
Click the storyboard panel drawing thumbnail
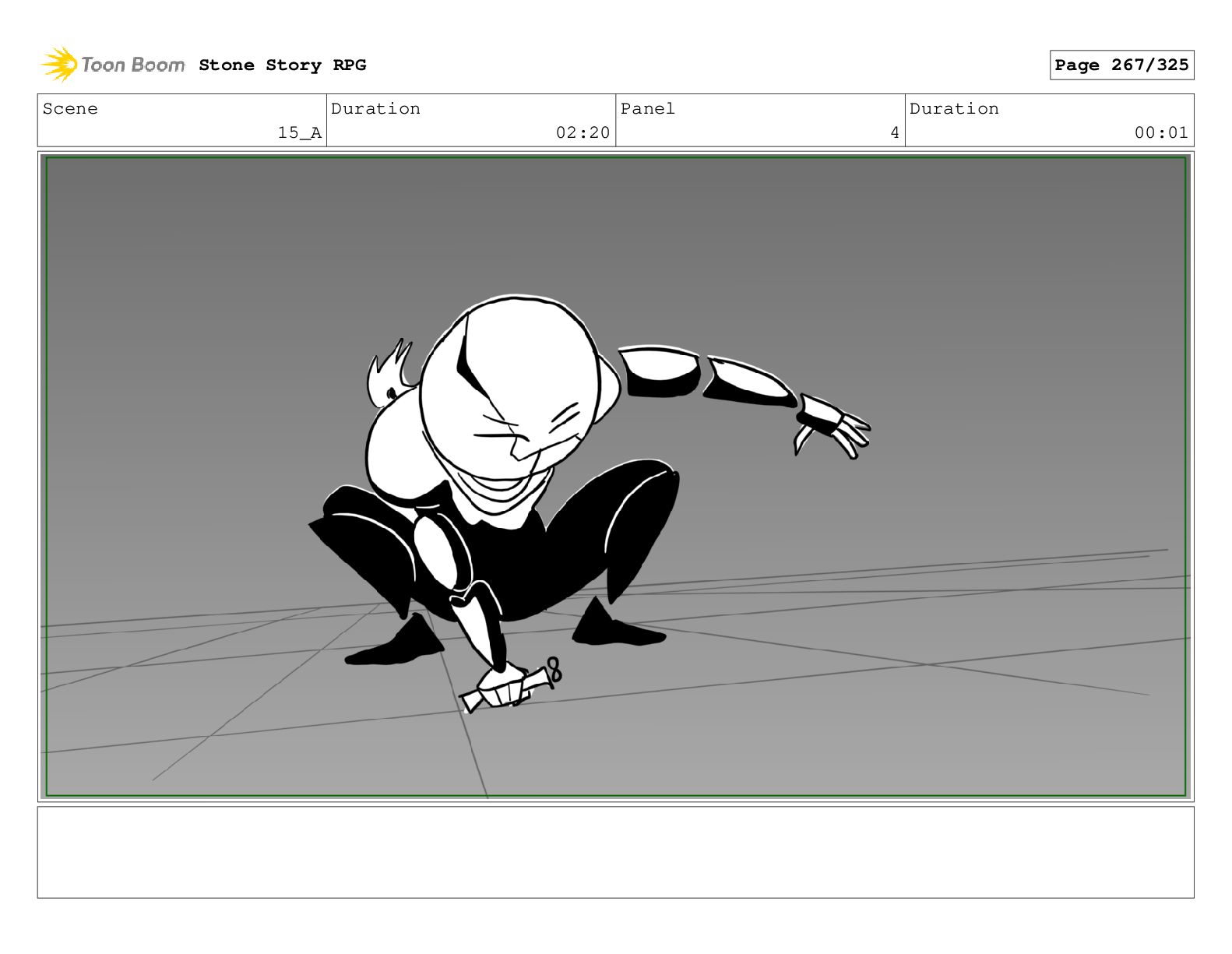coord(615,477)
